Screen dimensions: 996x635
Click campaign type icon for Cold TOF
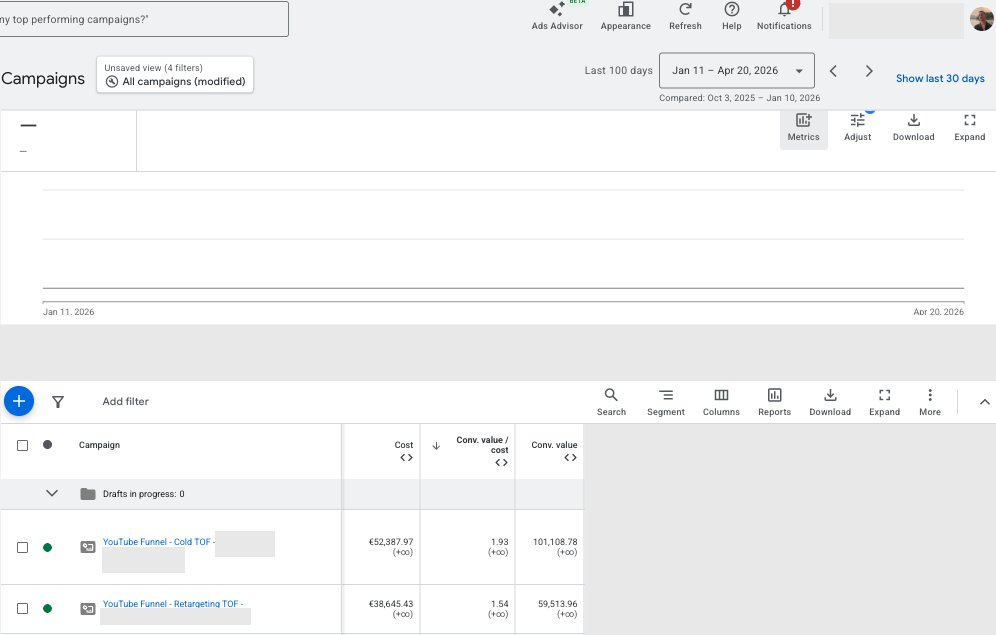(88, 547)
